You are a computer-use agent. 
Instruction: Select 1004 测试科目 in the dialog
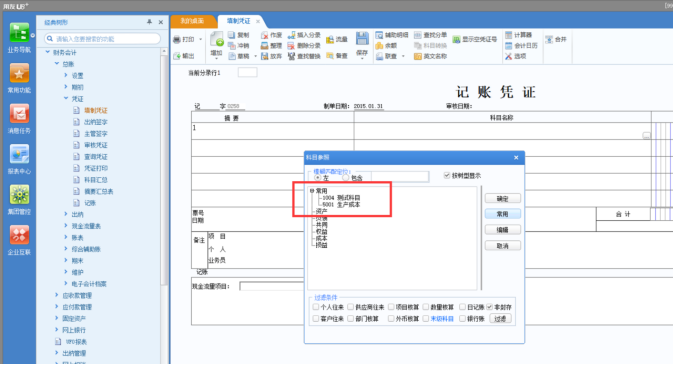tap(341, 198)
